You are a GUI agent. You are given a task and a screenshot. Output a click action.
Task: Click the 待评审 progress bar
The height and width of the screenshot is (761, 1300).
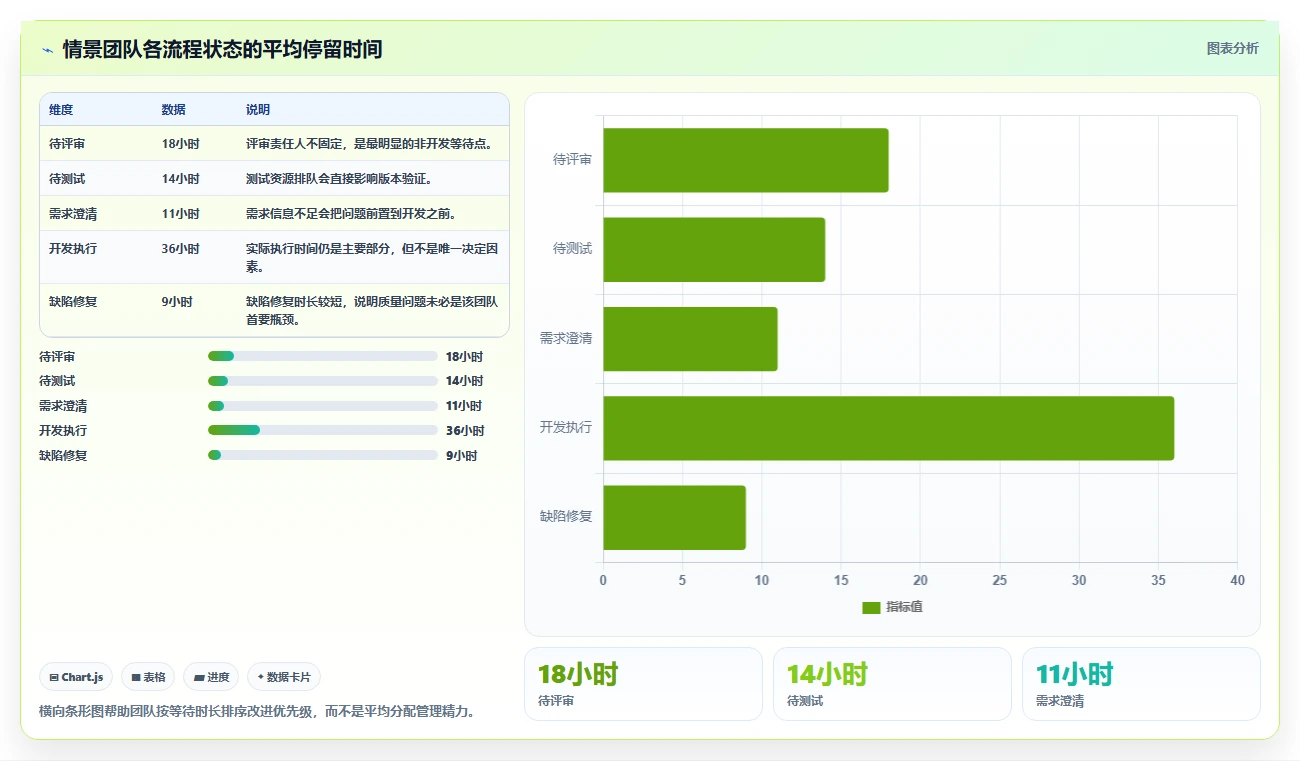pos(323,356)
